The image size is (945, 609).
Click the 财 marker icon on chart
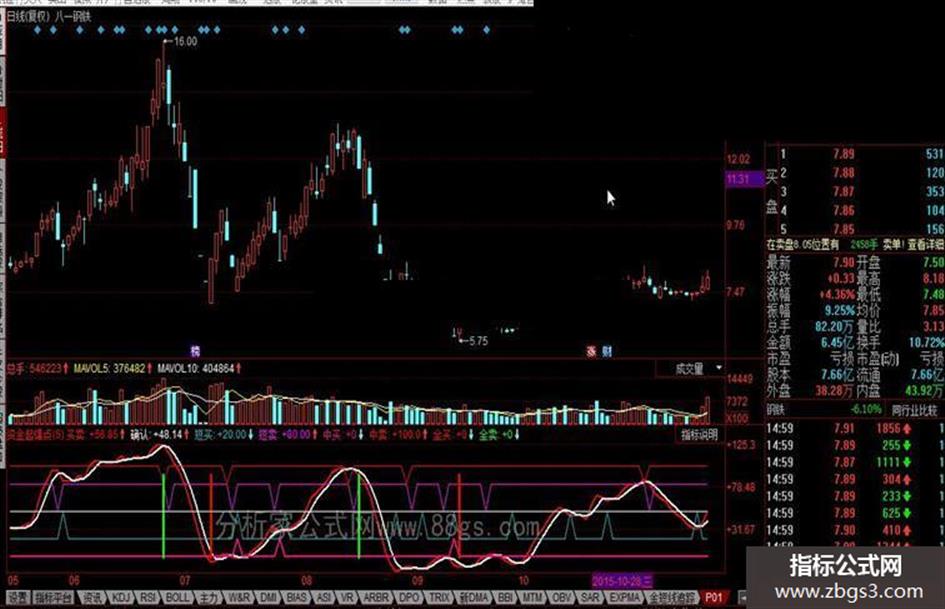tap(606, 351)
